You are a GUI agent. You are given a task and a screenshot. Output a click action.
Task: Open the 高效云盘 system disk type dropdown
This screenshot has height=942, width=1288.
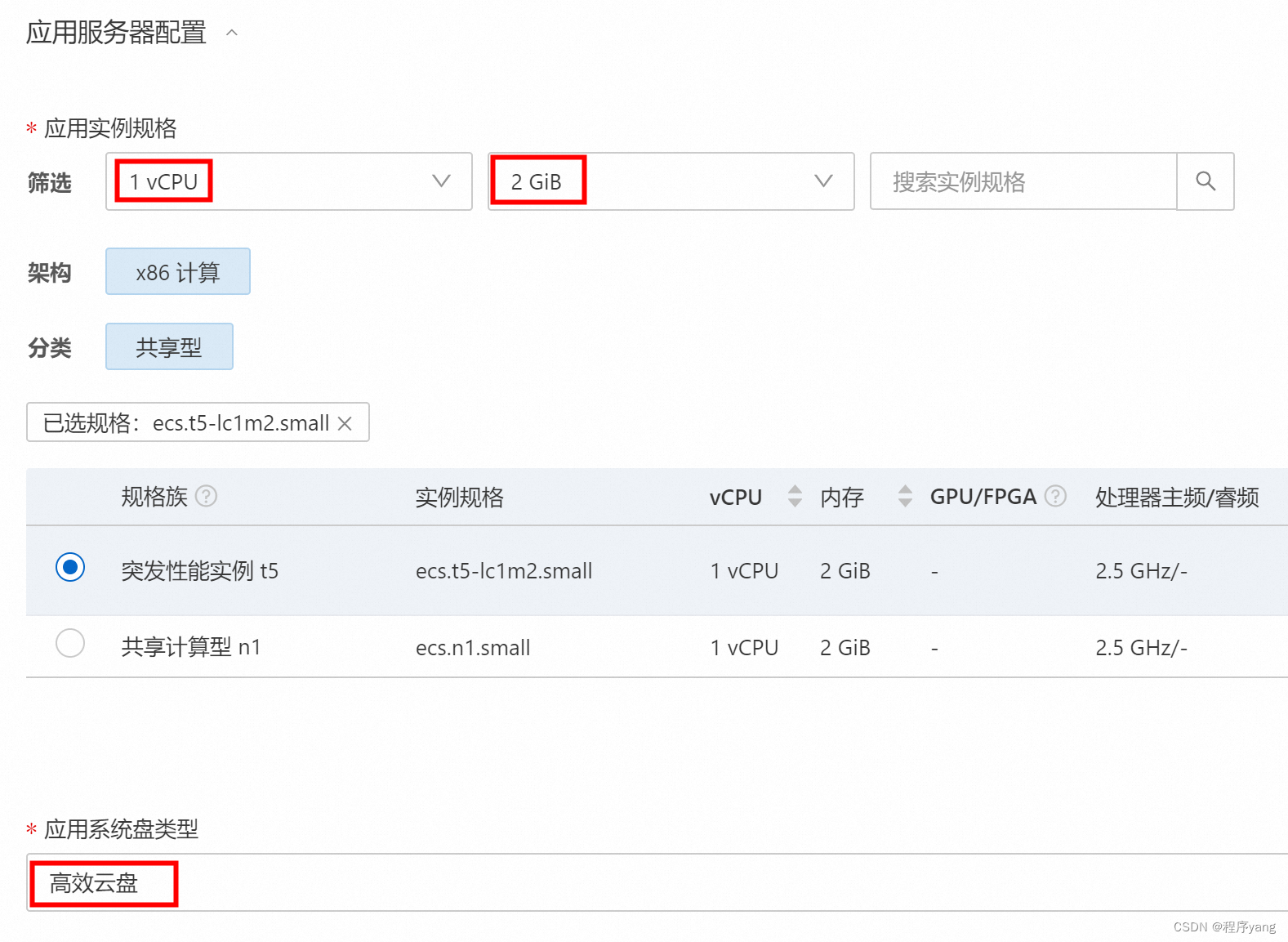(657, 882)
